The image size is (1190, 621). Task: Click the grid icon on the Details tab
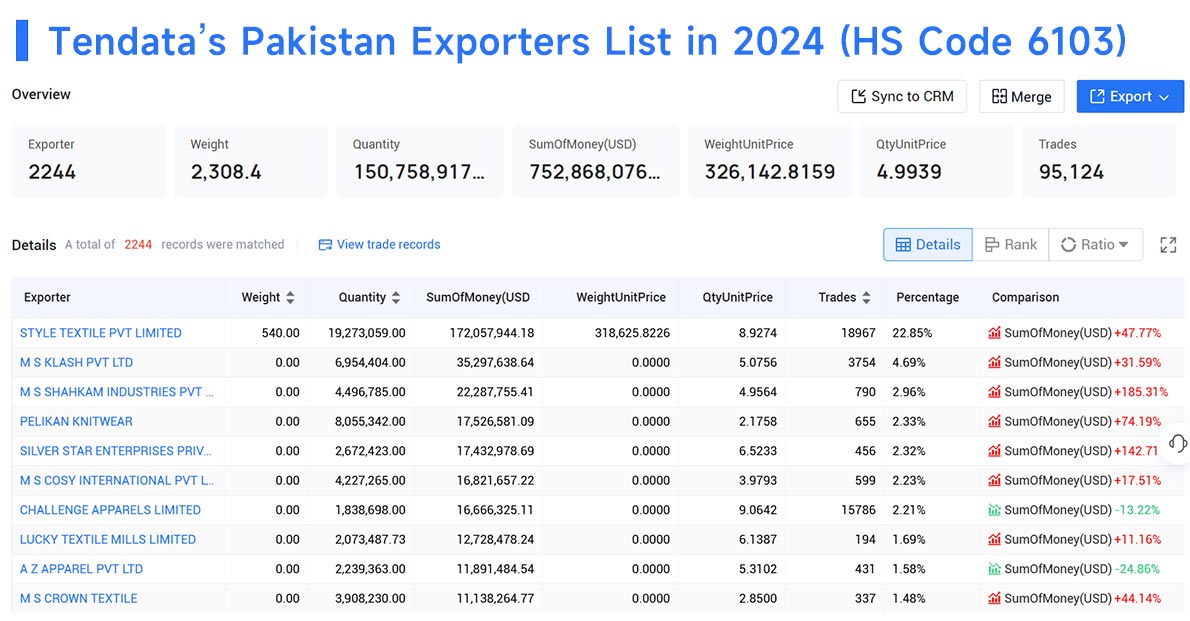(903, 244)
